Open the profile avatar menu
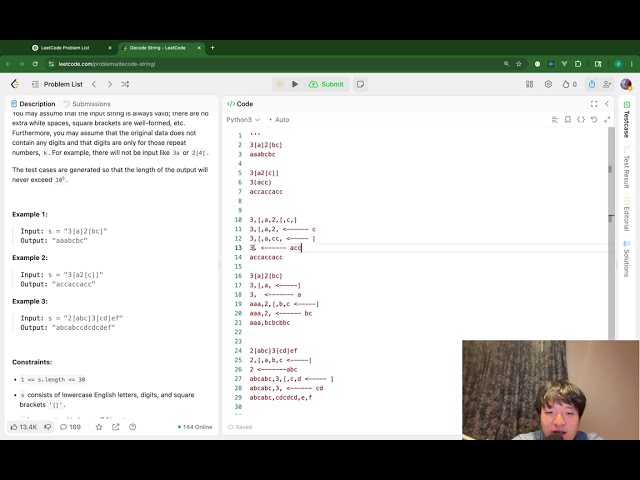640x480 pixels. [626, 84]
